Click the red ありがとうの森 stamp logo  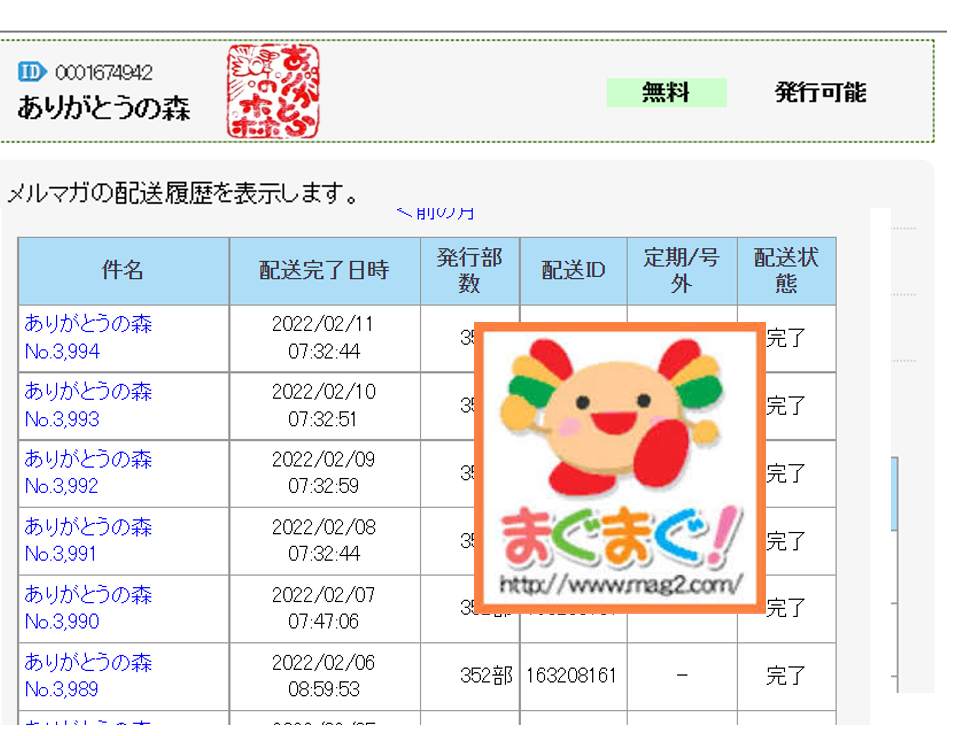pyautogui.click(x=273, y=91)
